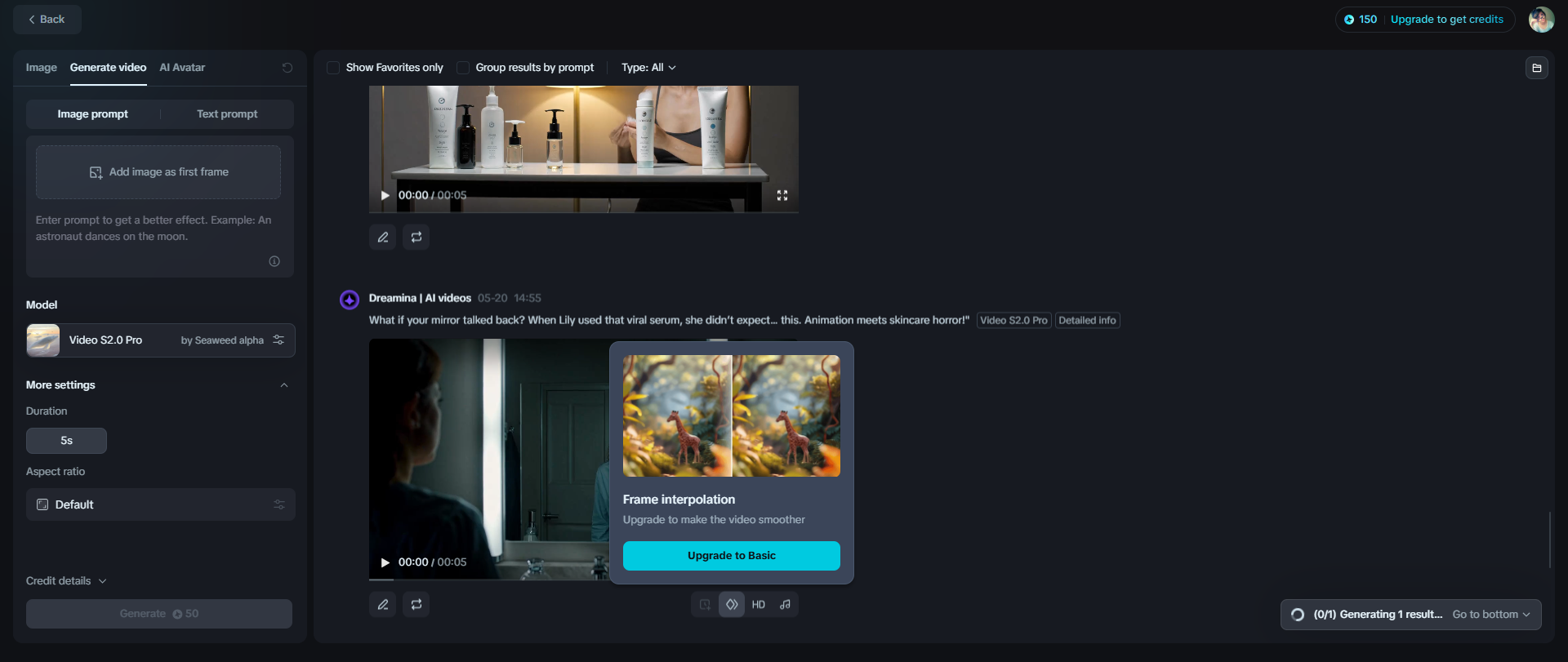The width and height of the screenshot is (1568, 662).
Task: Click Go to bottom
Action: [1491, 615]
